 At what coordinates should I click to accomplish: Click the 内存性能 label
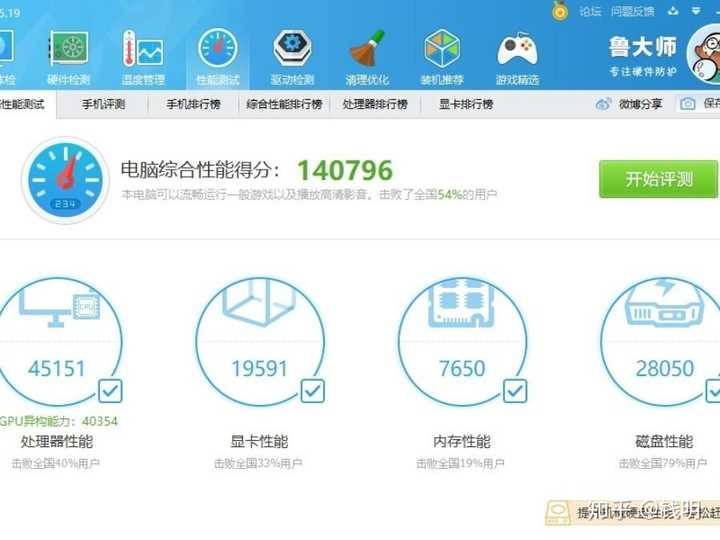[461, 441]
